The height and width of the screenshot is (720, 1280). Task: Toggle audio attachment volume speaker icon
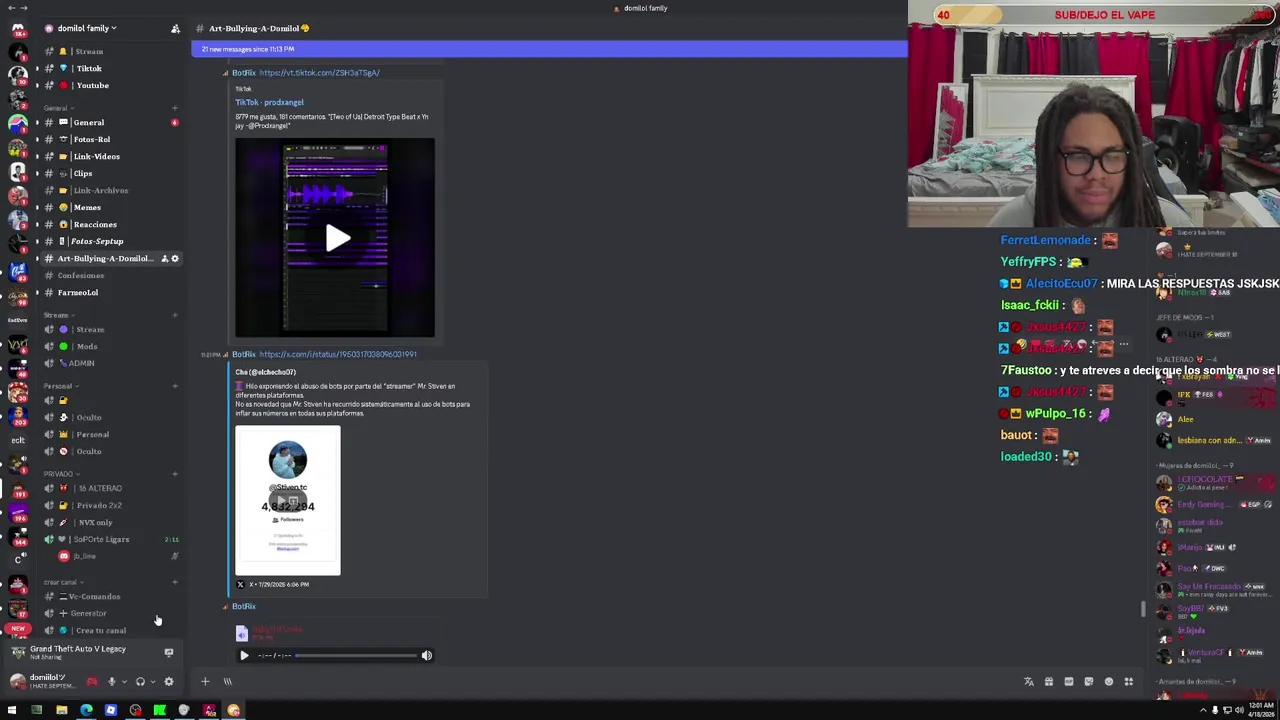tap(427, 656)
